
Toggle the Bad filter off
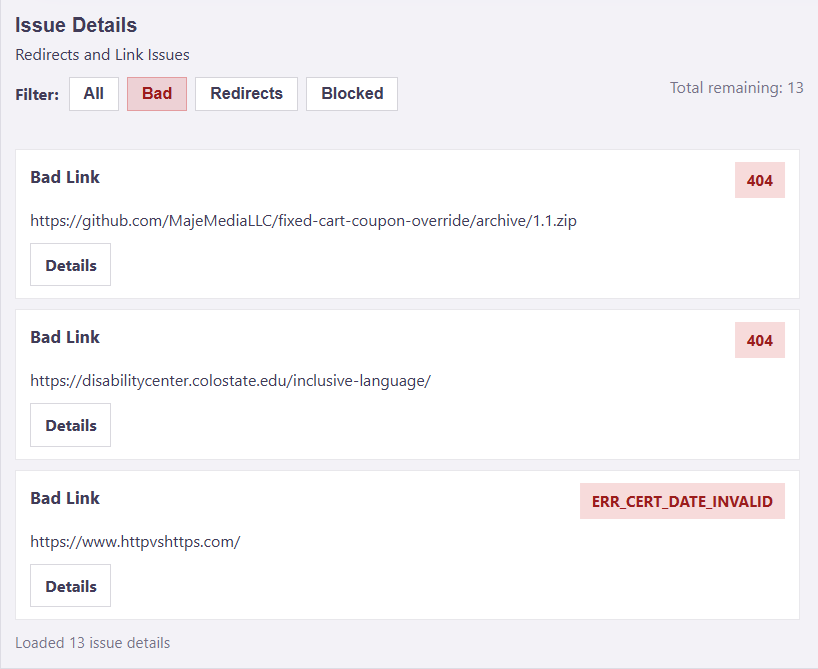point(156,93)
